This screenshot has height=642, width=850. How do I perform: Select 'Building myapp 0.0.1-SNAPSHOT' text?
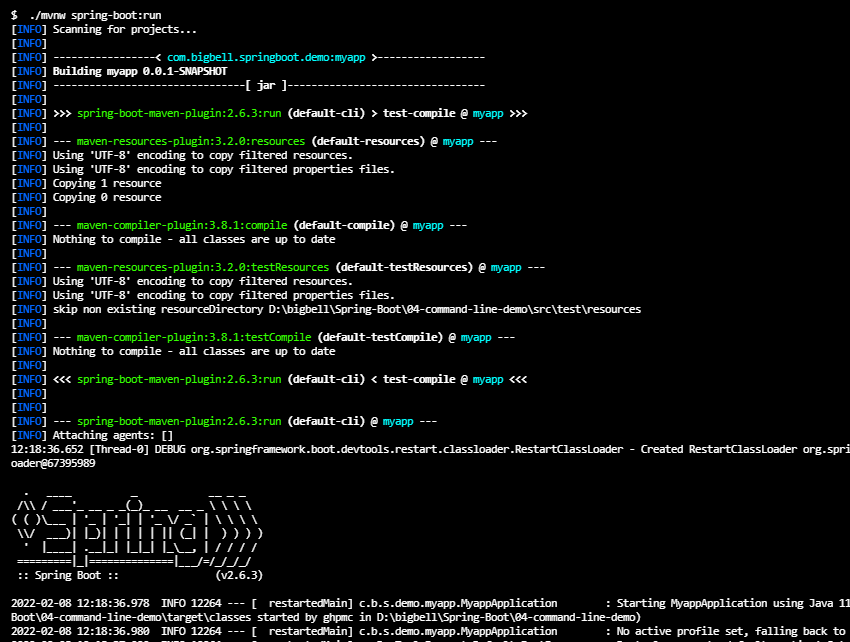tap(140, 72)
